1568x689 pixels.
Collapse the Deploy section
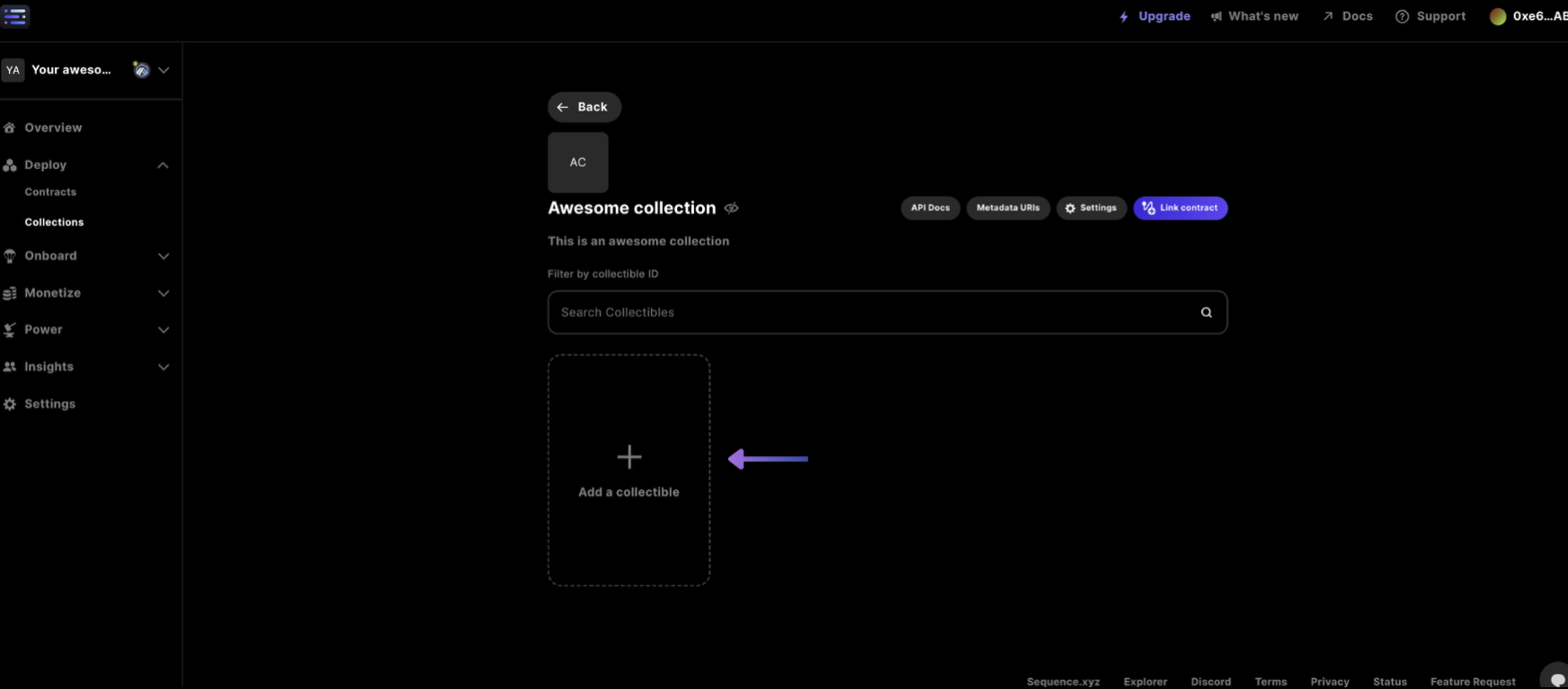pyautogui.click(x=163, y=166)
